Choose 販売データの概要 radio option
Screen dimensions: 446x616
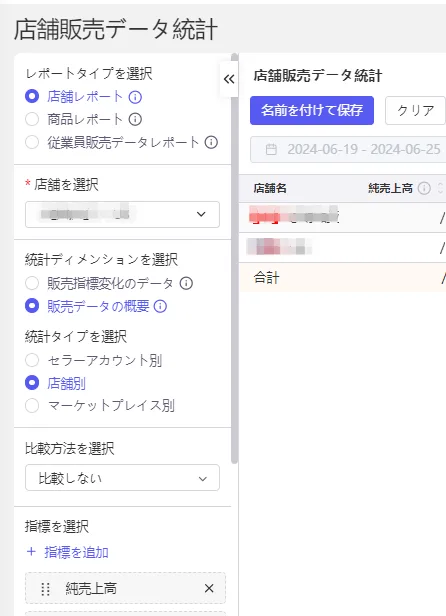32,306
